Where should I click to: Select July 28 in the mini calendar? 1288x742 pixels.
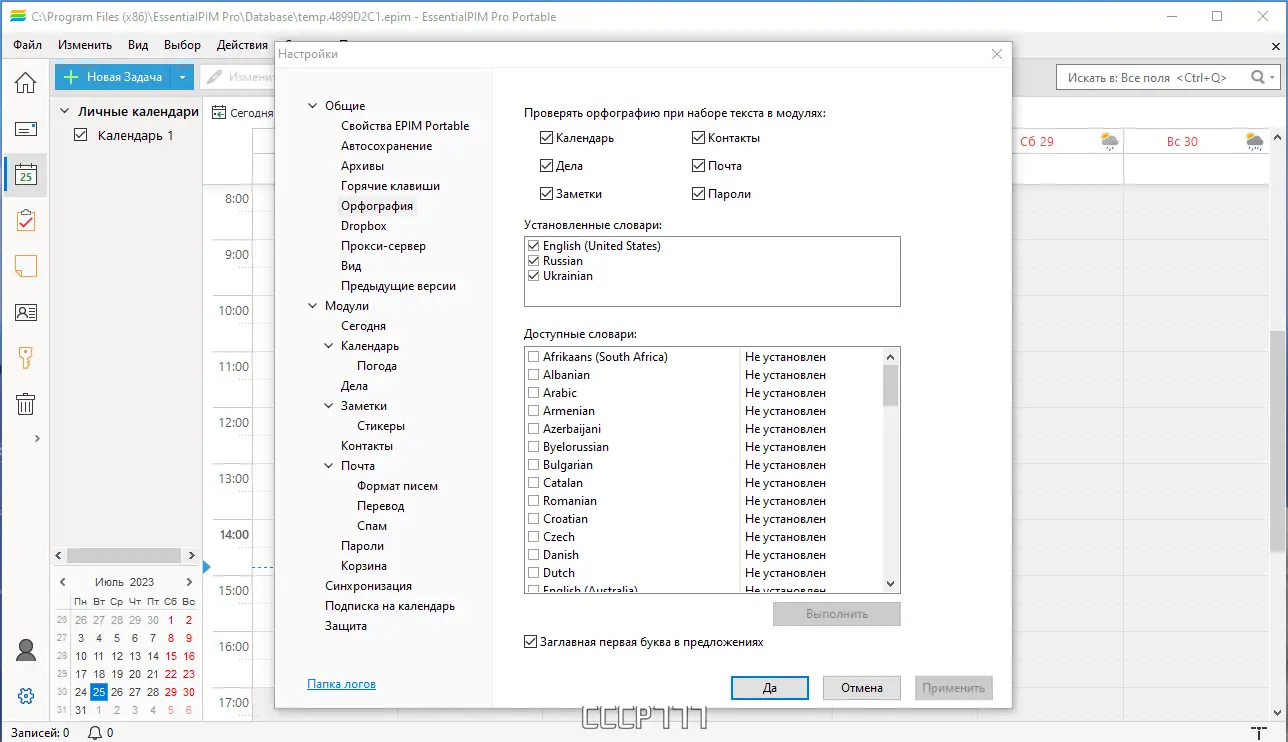[x=153, y=692]
